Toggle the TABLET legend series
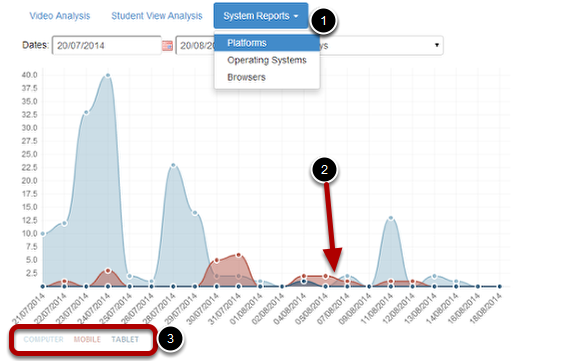Screen dimensions: 580x361 [x=125, y=339]
